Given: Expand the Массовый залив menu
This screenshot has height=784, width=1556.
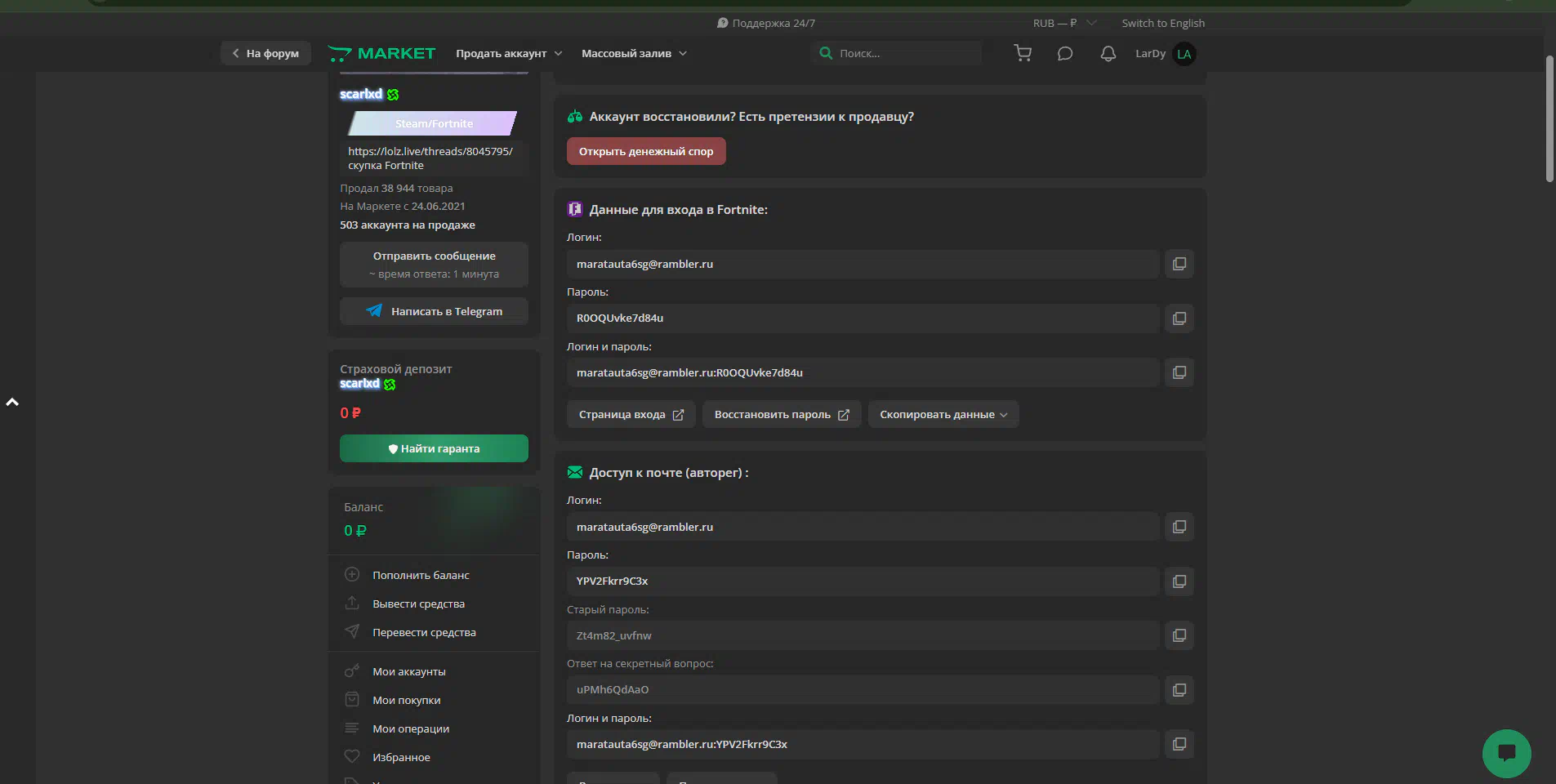Looking at the screenshot, I should point(634,53).
